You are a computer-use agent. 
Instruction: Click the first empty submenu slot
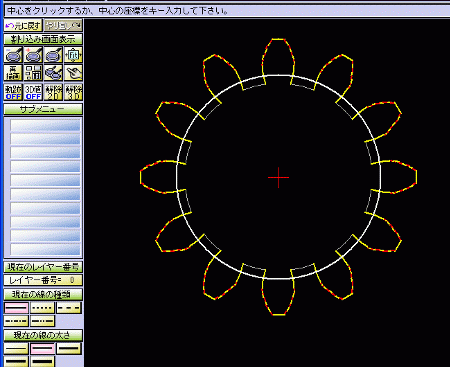pyautogui.click(x=45, y=125)
